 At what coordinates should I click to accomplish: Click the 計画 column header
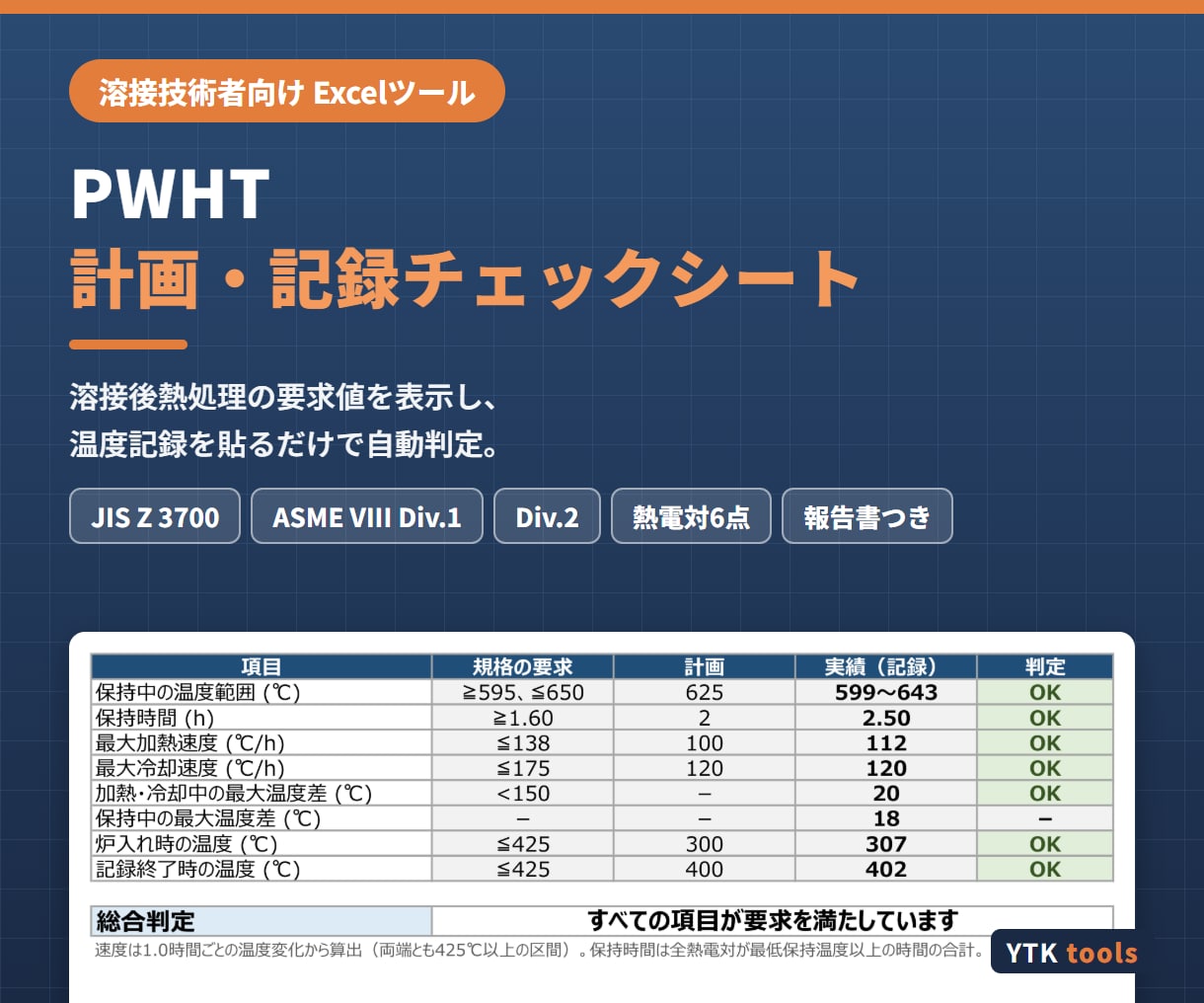pyautogui.click(x=705, y=666)
